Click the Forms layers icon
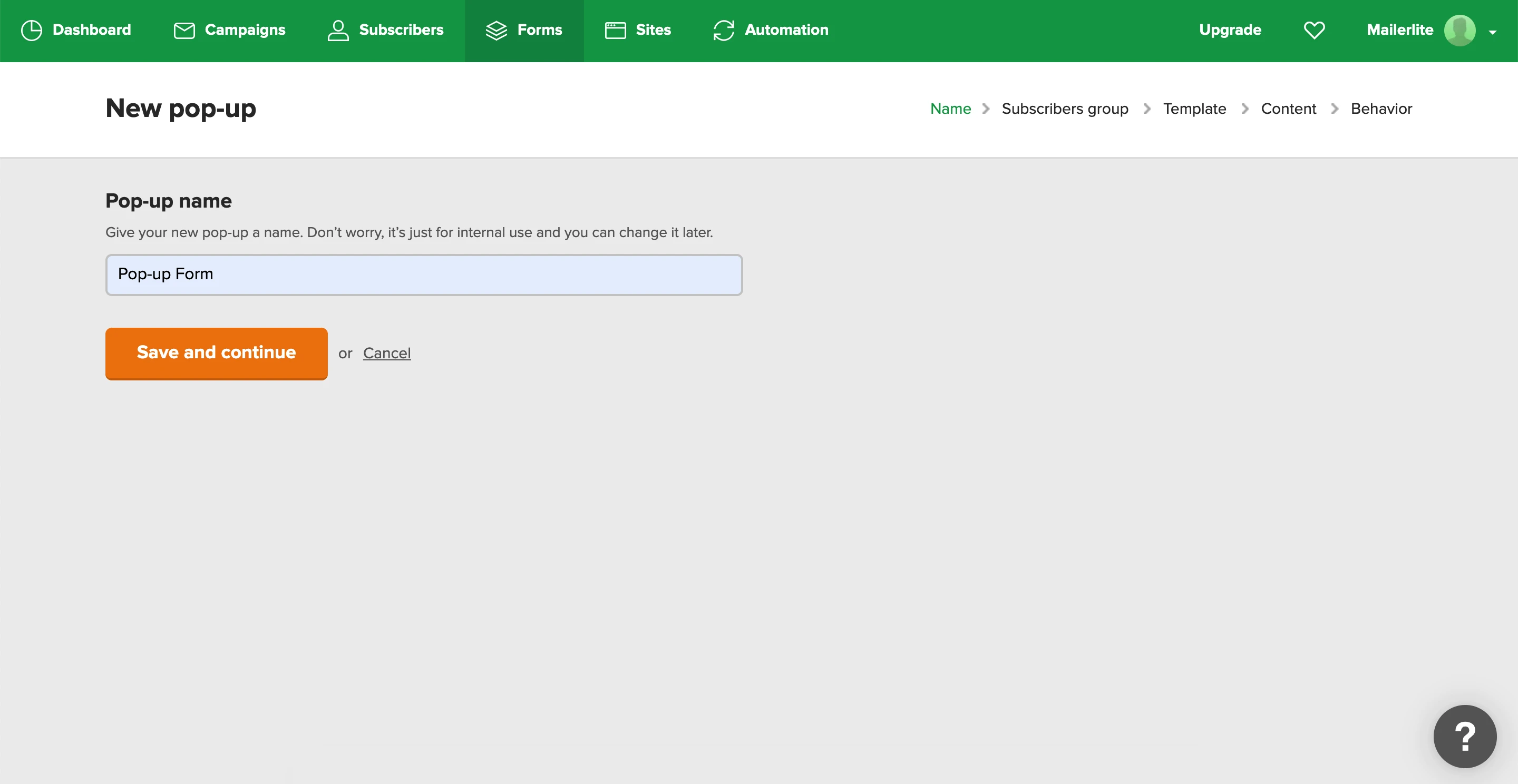Image resolution: width=1518 pixels, height=784 pixels. [496, 30]
